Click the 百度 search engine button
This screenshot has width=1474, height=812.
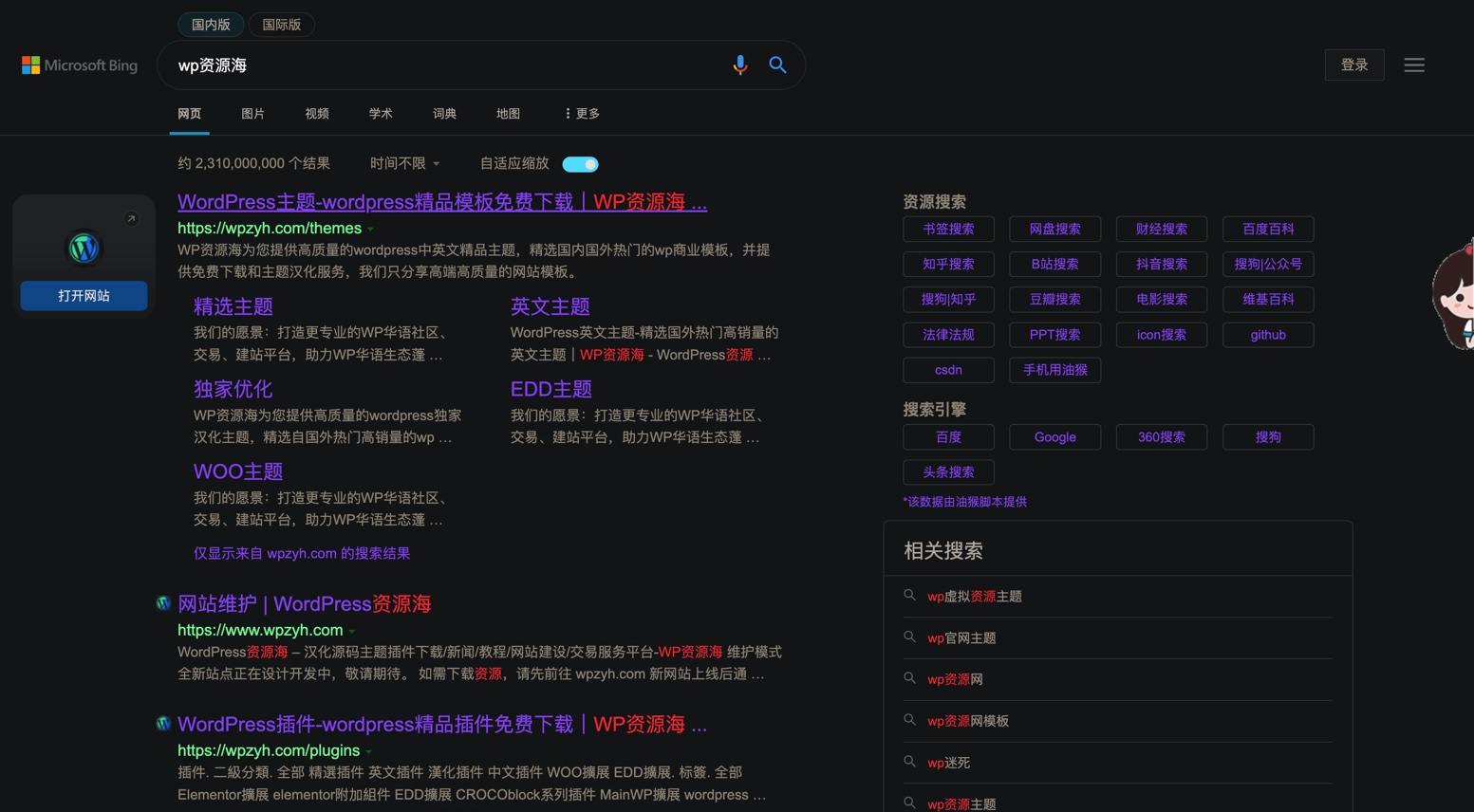tap(948, 436)
